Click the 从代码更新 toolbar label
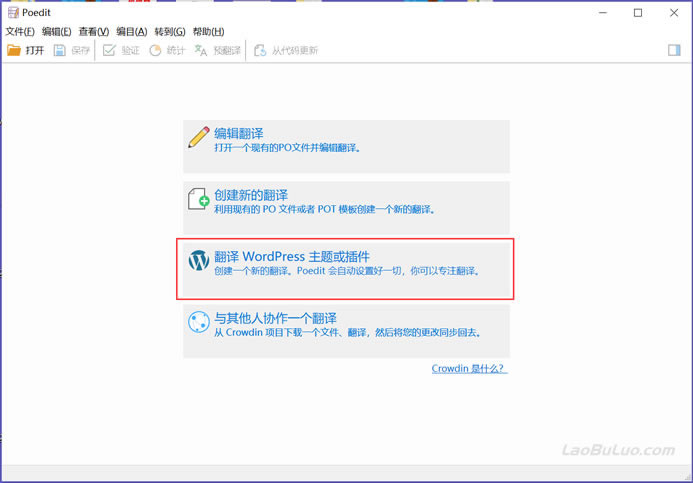Image resolution: width=693 pixels, height=483 pixels. 295,50
